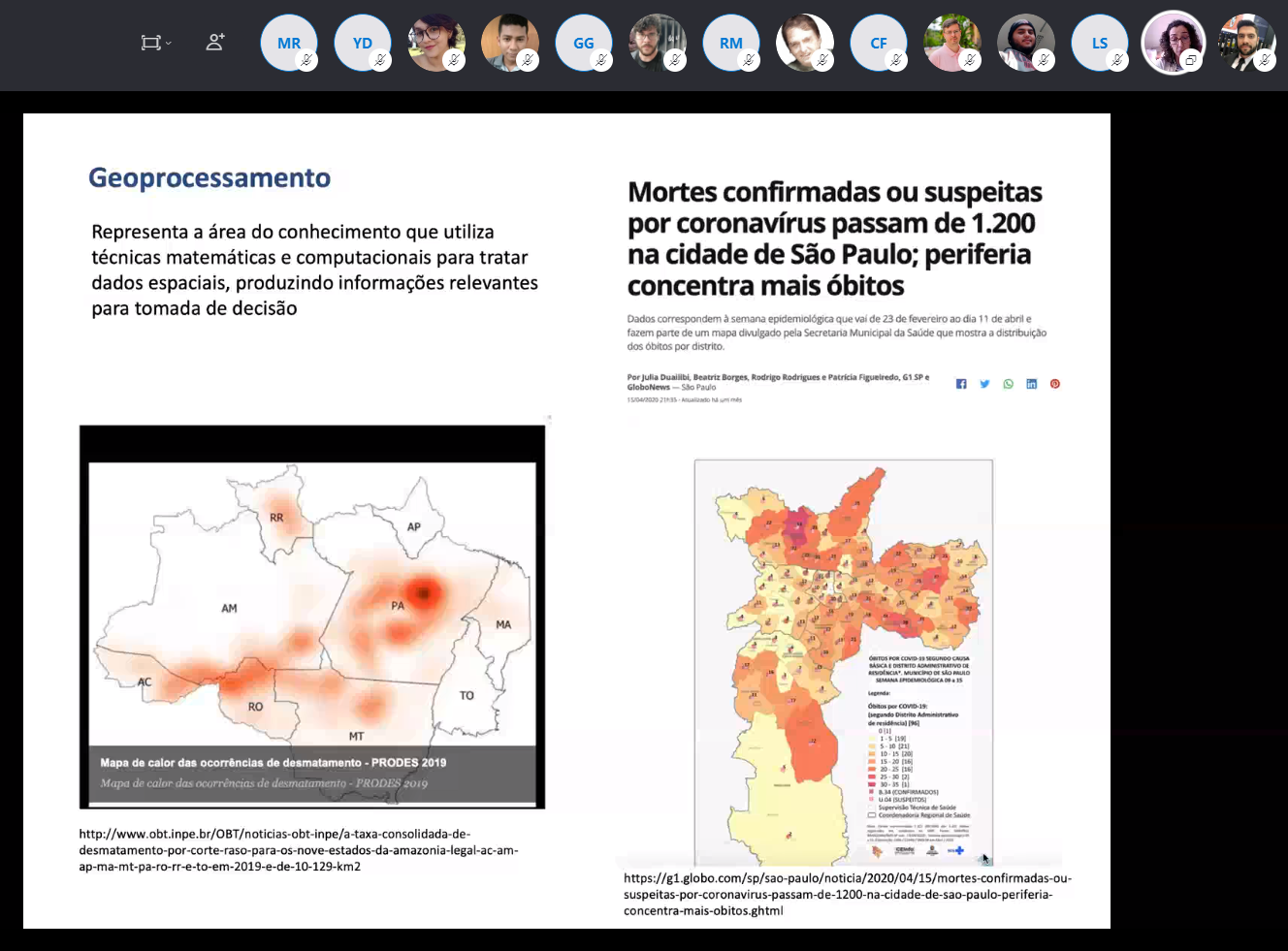The width and height of the screenshot is (1288, 951).
Task: Click the Pinterest share icon
Action: tap(1055, 384)
